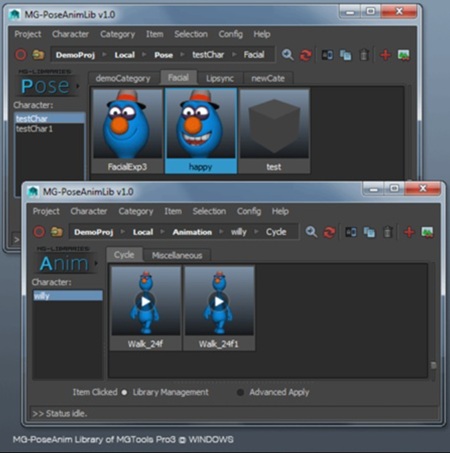Click the thumbnail image icon in Pose window
The image size is (450, 453).
pyautogui.click(x=403, y=55)
